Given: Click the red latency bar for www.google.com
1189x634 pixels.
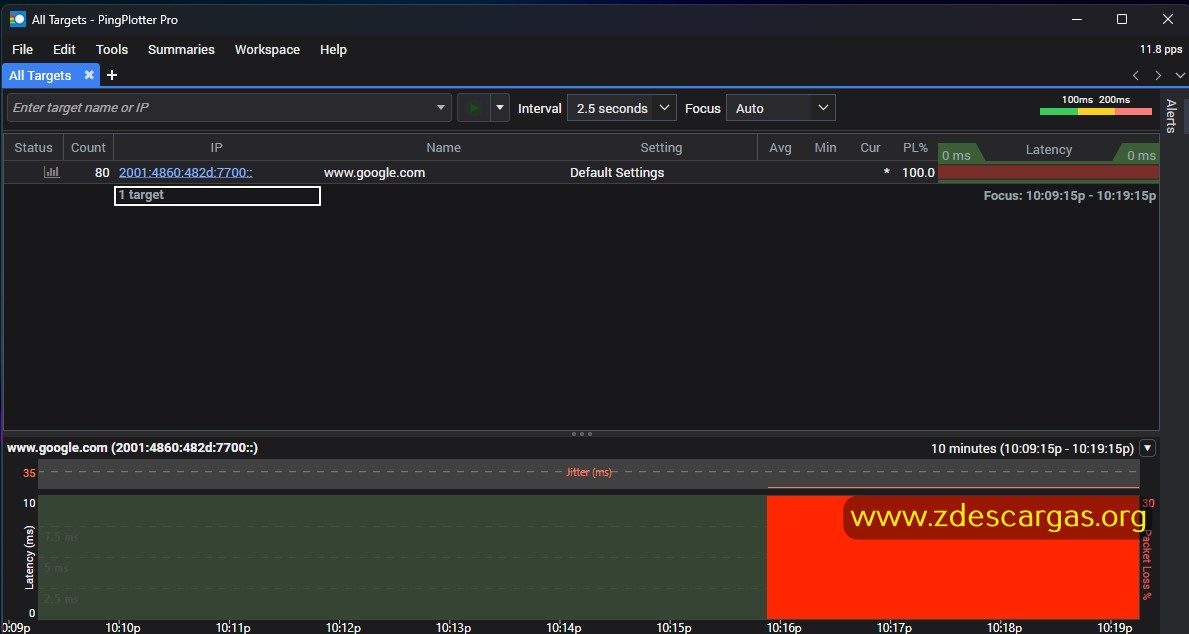Looking at the screenshot, I should coord(1049,172).
